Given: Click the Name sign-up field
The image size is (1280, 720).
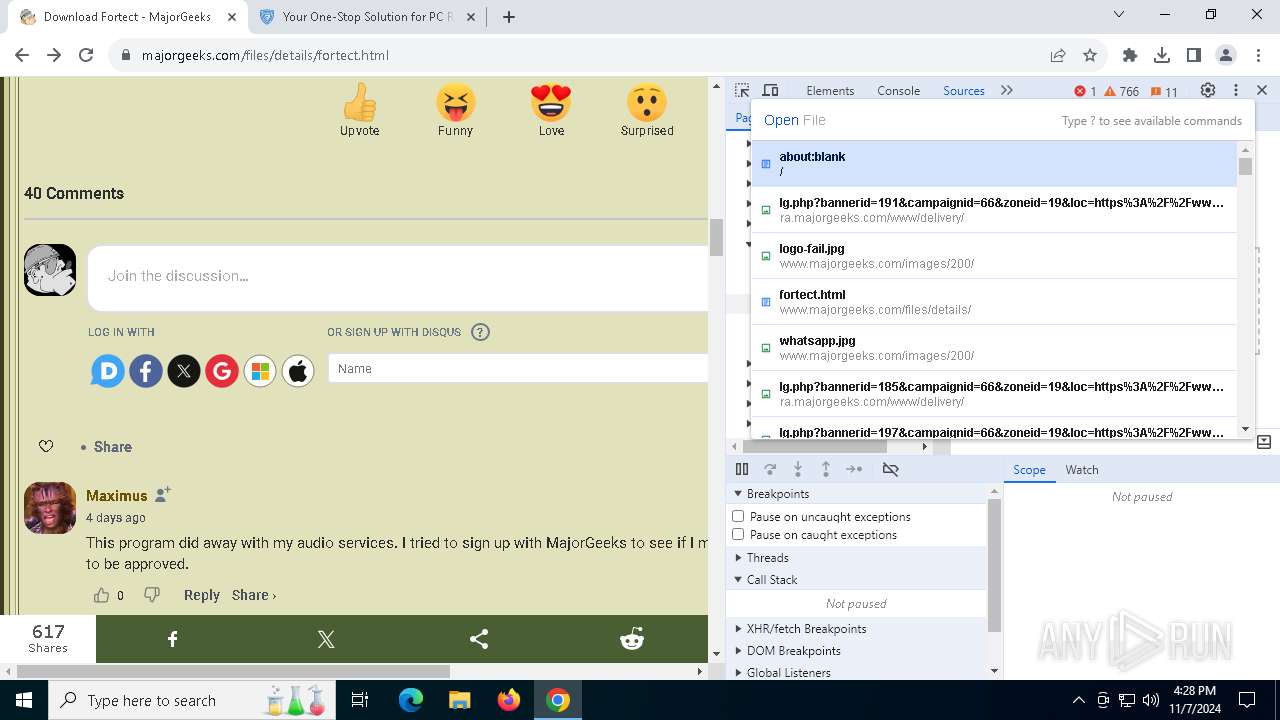Looking at the screenshot, I should point(518,368).
